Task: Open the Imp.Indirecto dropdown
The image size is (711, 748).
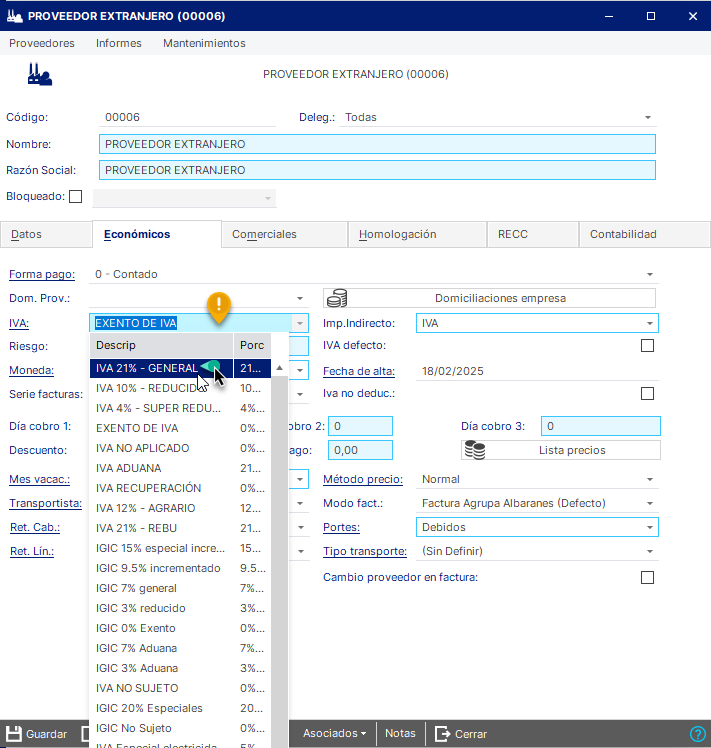Action: (x=649, y=323)
